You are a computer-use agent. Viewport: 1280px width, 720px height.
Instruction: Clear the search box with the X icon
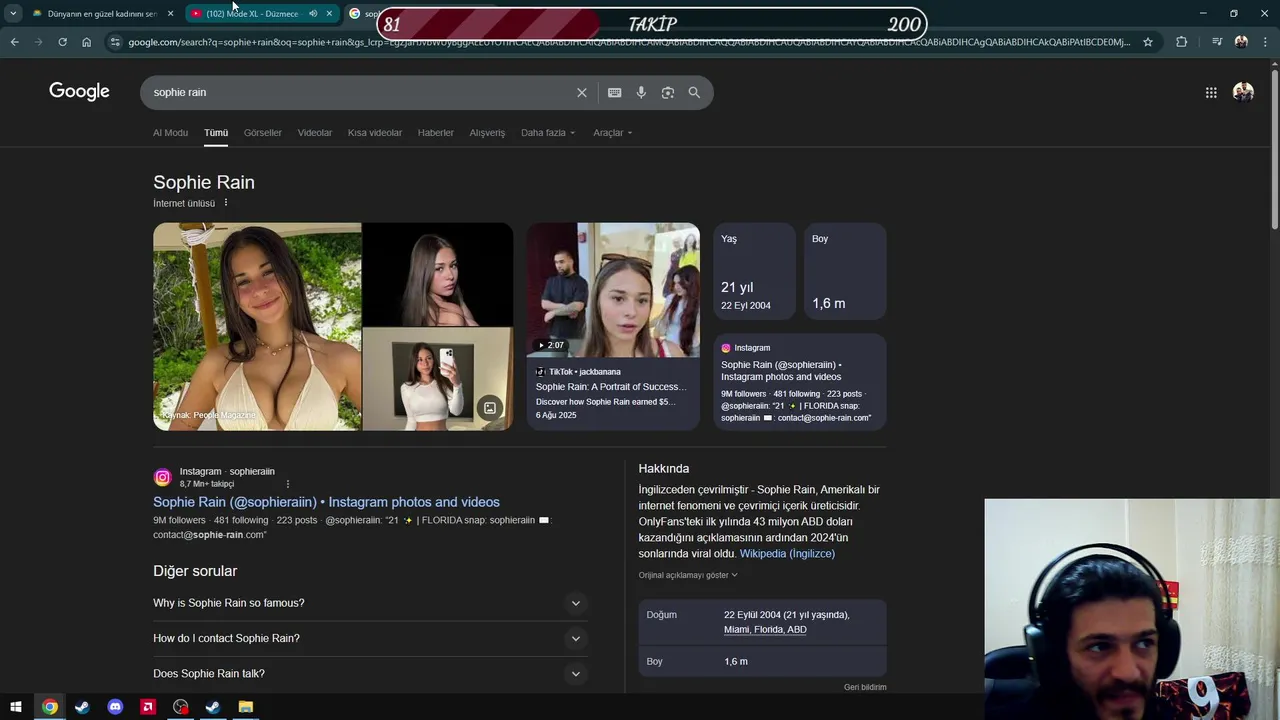pos(582,92)
